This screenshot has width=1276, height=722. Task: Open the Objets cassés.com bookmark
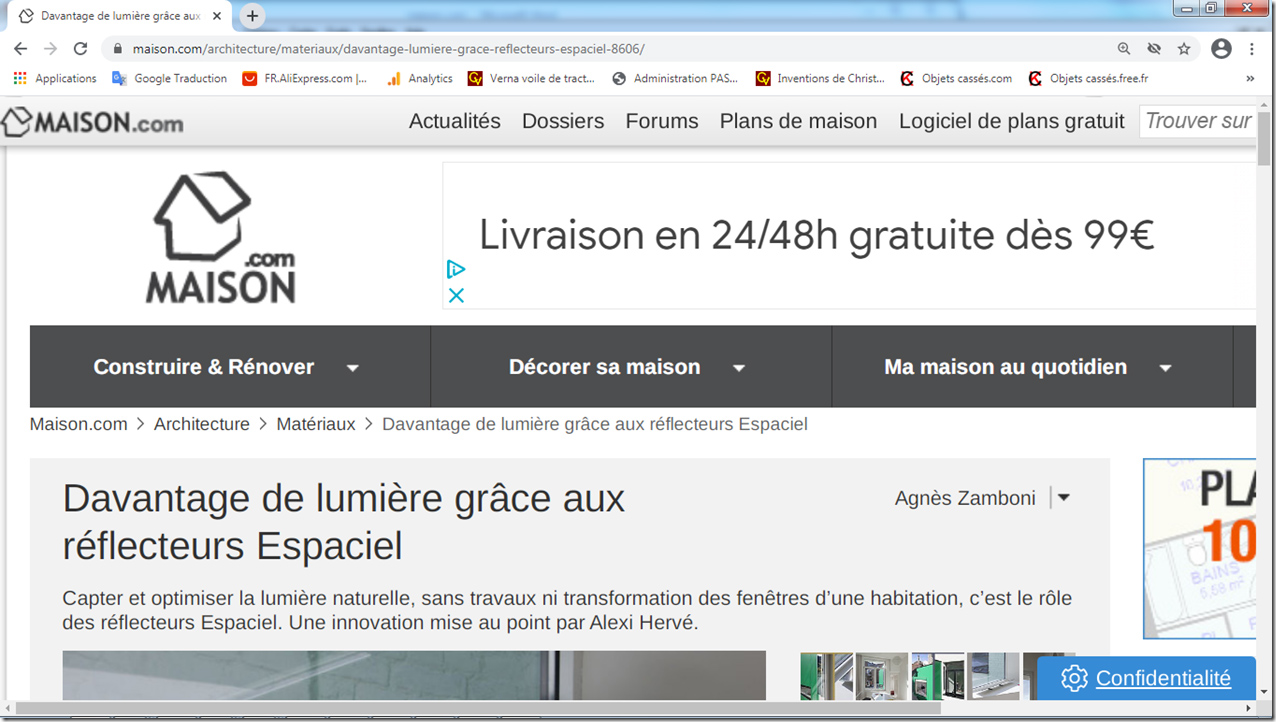(956, 78)
